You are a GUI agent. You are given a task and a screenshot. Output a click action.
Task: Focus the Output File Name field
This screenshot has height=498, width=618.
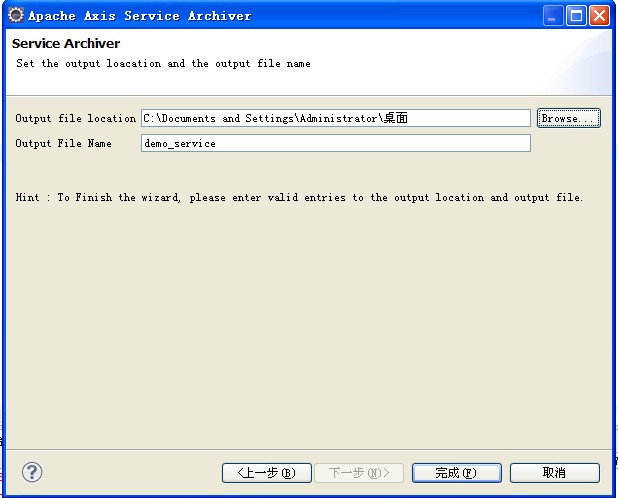click(336, 143)
